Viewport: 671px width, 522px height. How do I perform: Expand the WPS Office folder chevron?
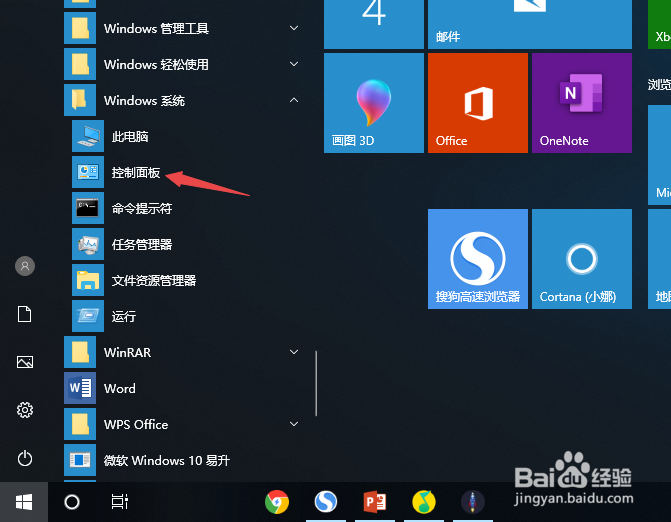point(294,424)
